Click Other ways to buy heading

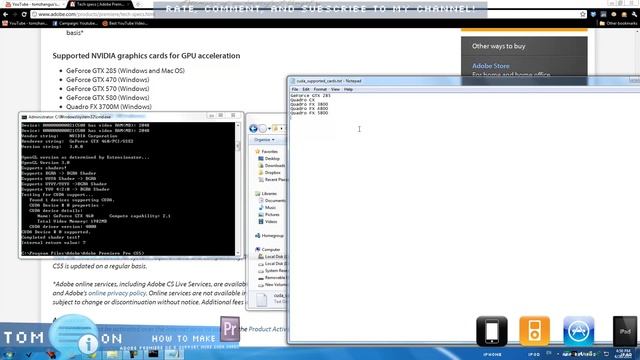(x=498, y=46)
